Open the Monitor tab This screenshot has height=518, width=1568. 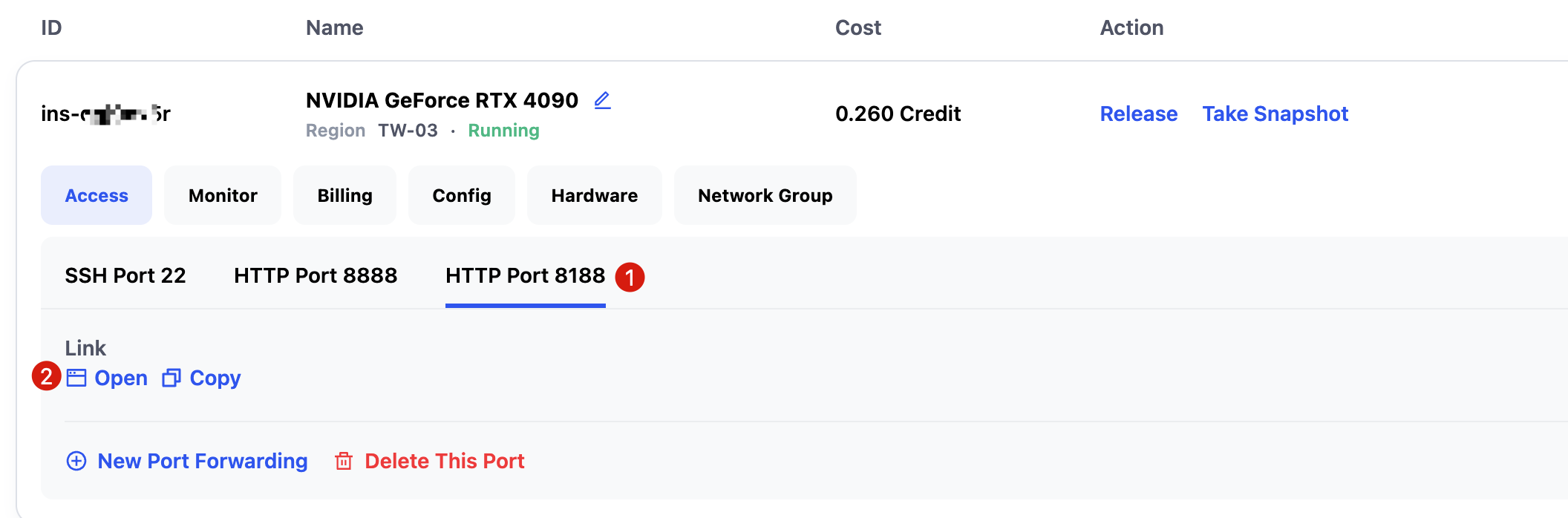(223, 195)
